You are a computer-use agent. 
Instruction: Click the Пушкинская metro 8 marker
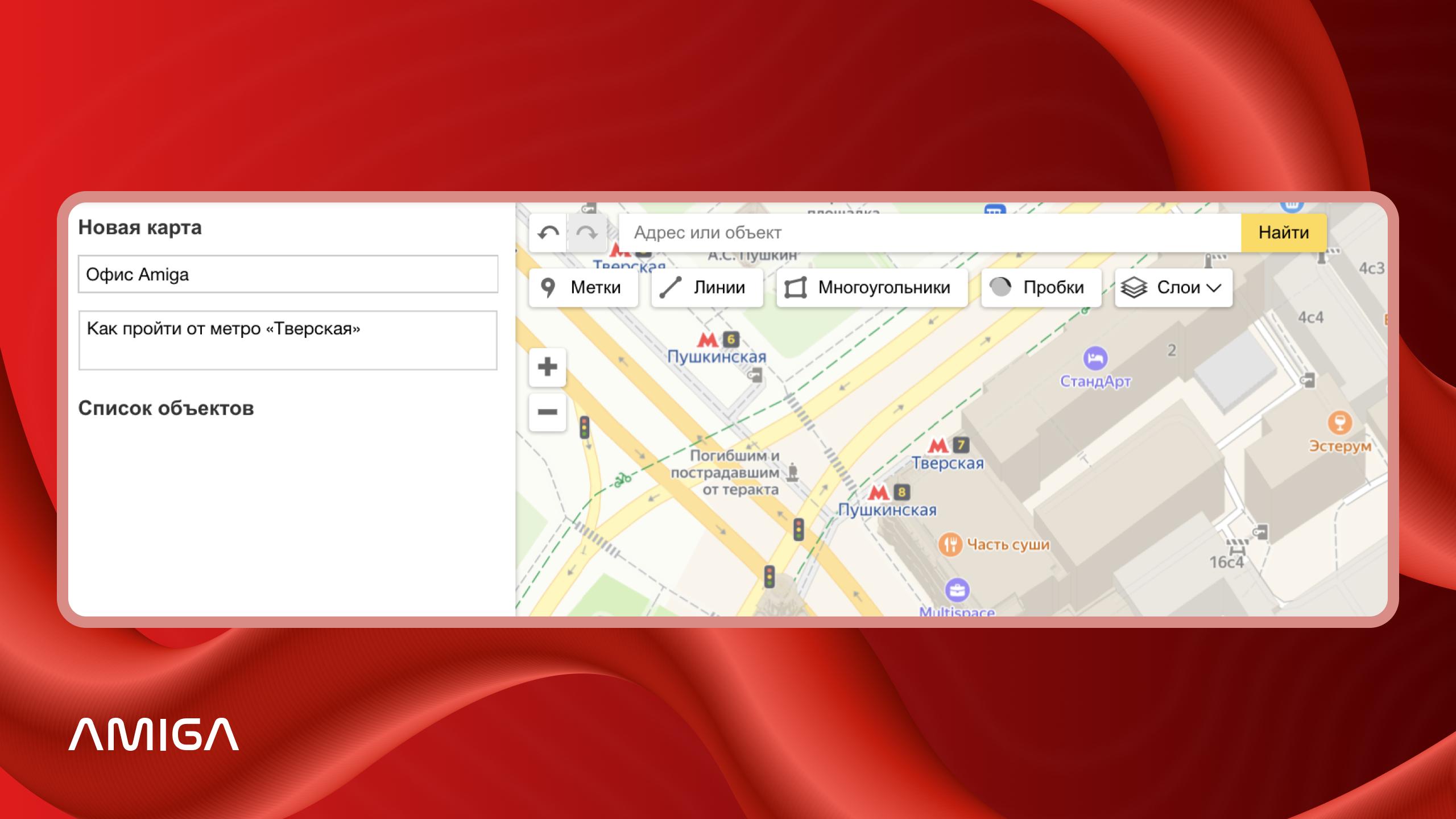coord(879,493)
